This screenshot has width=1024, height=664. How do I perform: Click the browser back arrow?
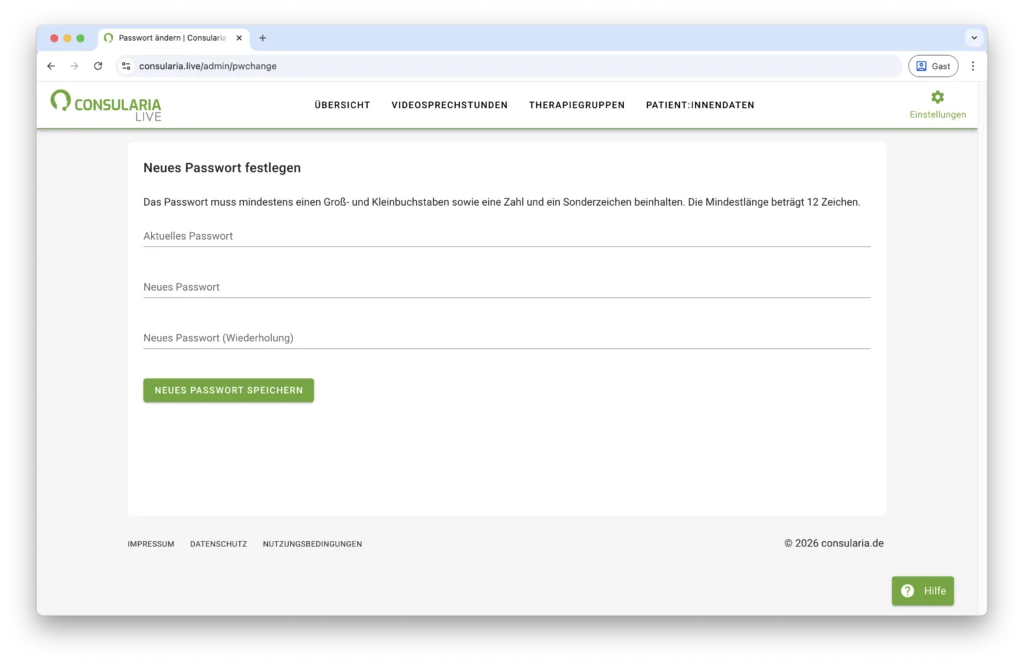[x=51, y=66]
